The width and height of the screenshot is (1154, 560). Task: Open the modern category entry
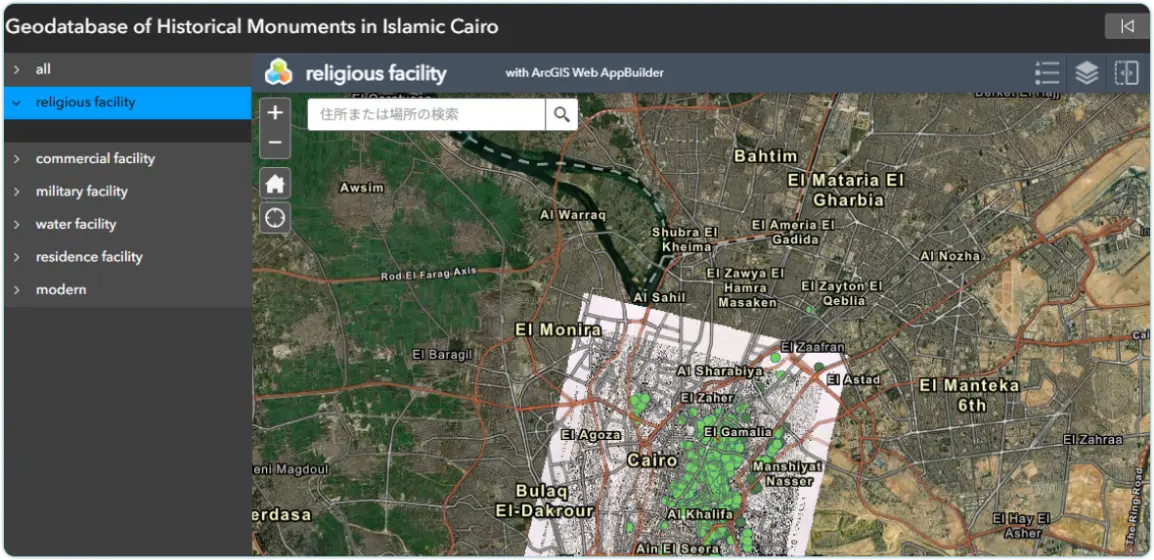(x=61, y=290)
